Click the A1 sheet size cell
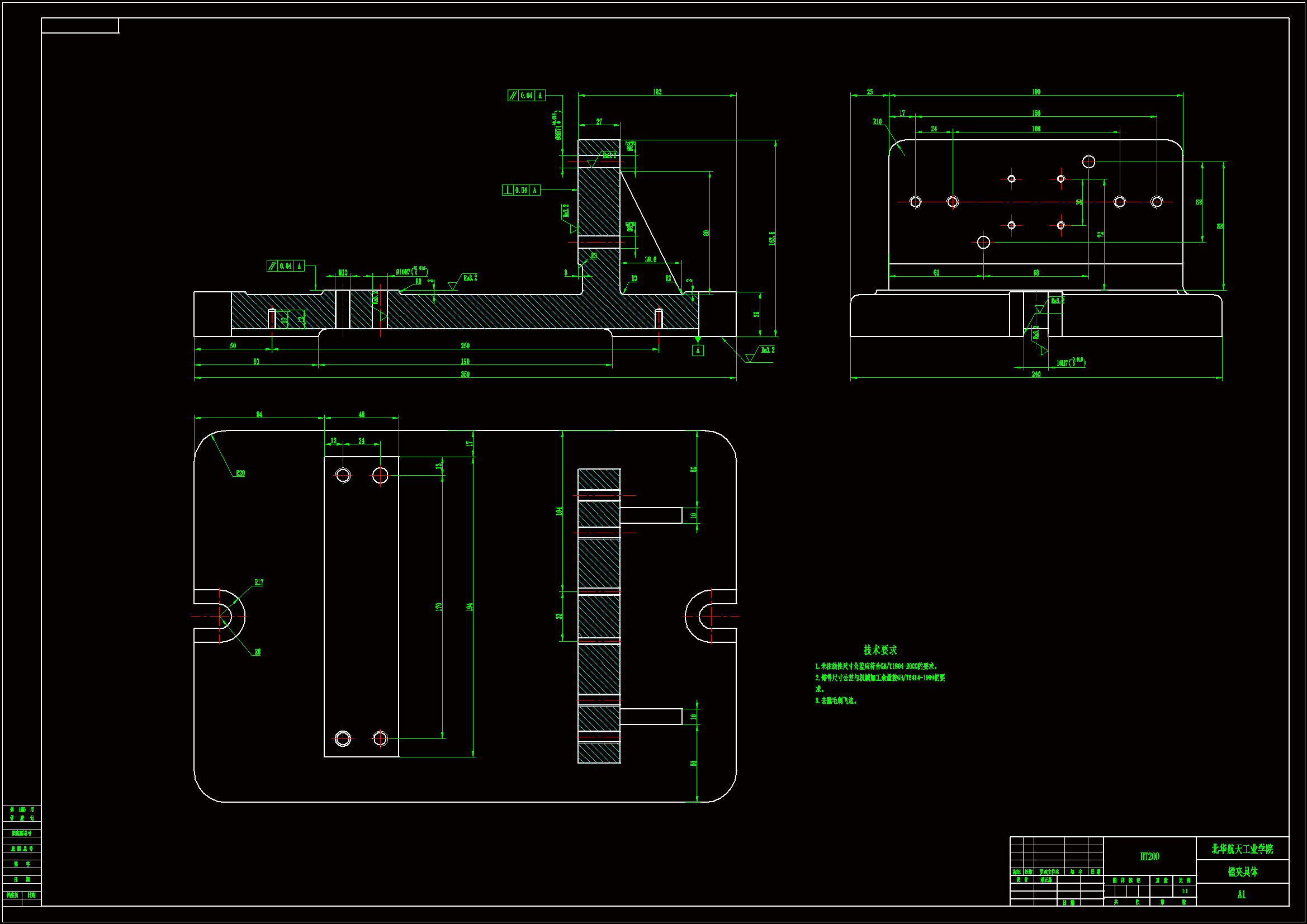The width and height of the screenshot is (1307, 924). pos(1242,894)
